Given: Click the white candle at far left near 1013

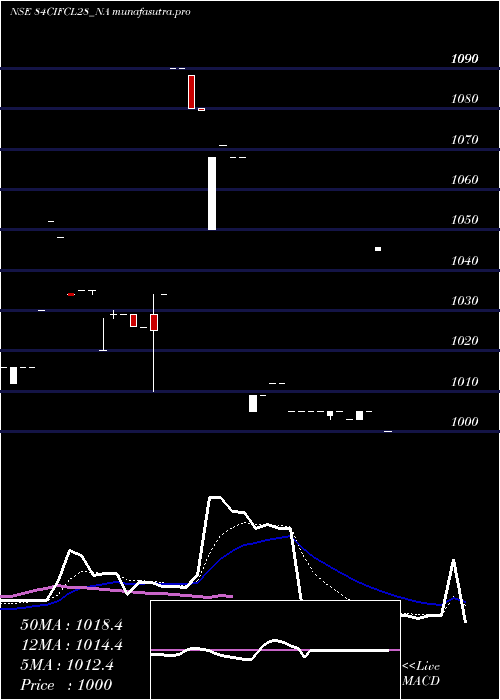Looking at the screenshot, I should [x=13, y=375].
